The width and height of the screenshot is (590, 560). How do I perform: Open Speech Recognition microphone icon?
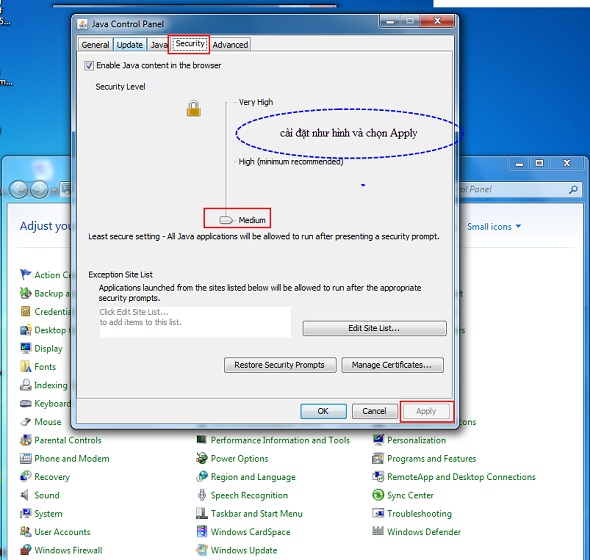202,495
